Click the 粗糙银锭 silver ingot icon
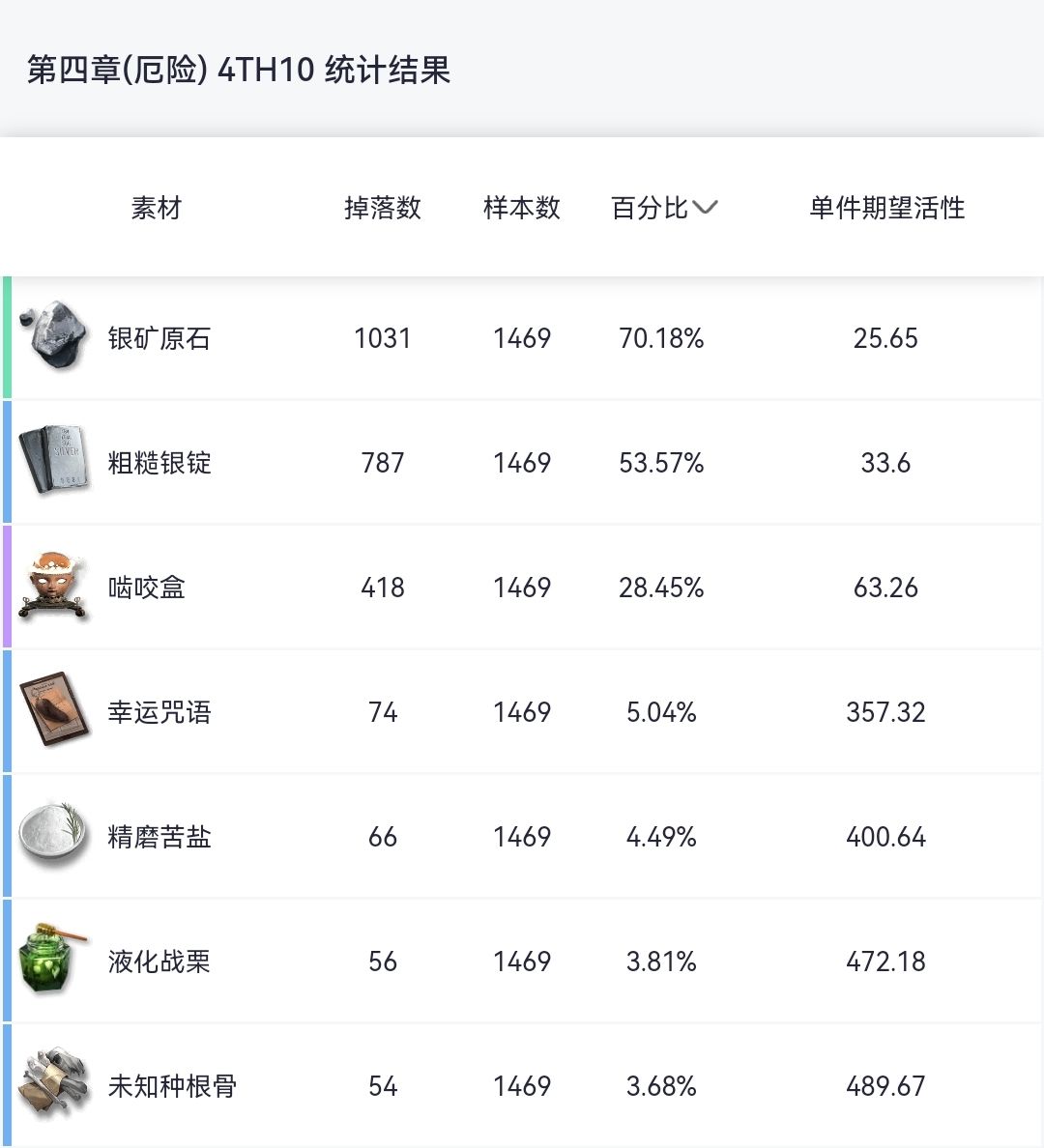The width and height of the screenshot is (1044, 1148). (x=55, y=461)
